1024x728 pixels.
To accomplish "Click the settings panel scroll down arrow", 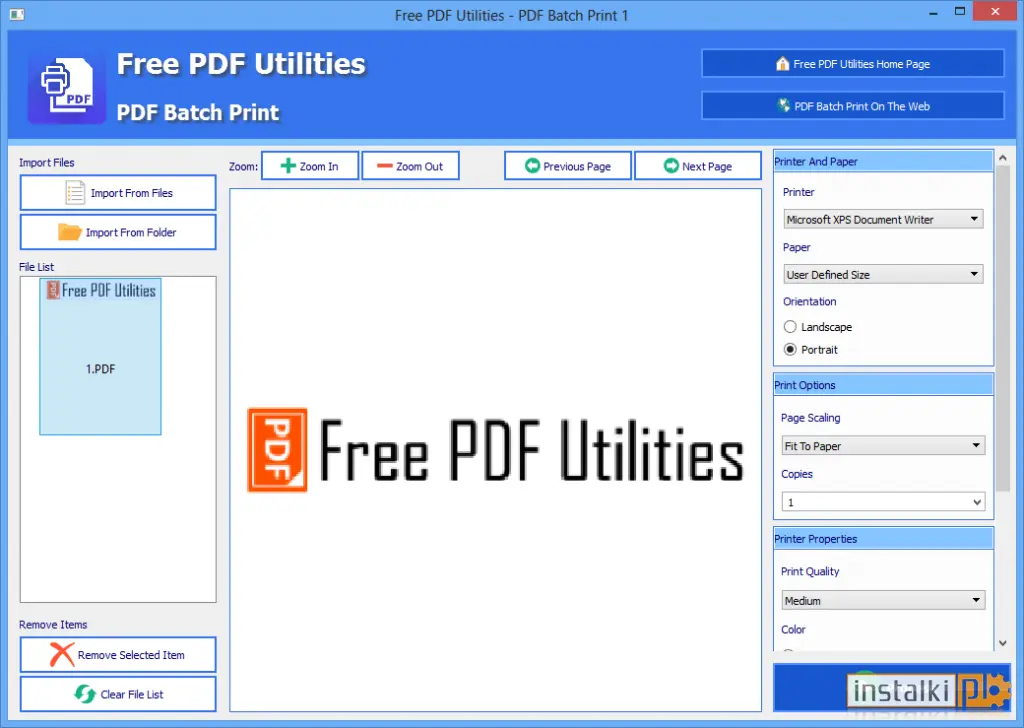I will click(x=1003, y=643).
